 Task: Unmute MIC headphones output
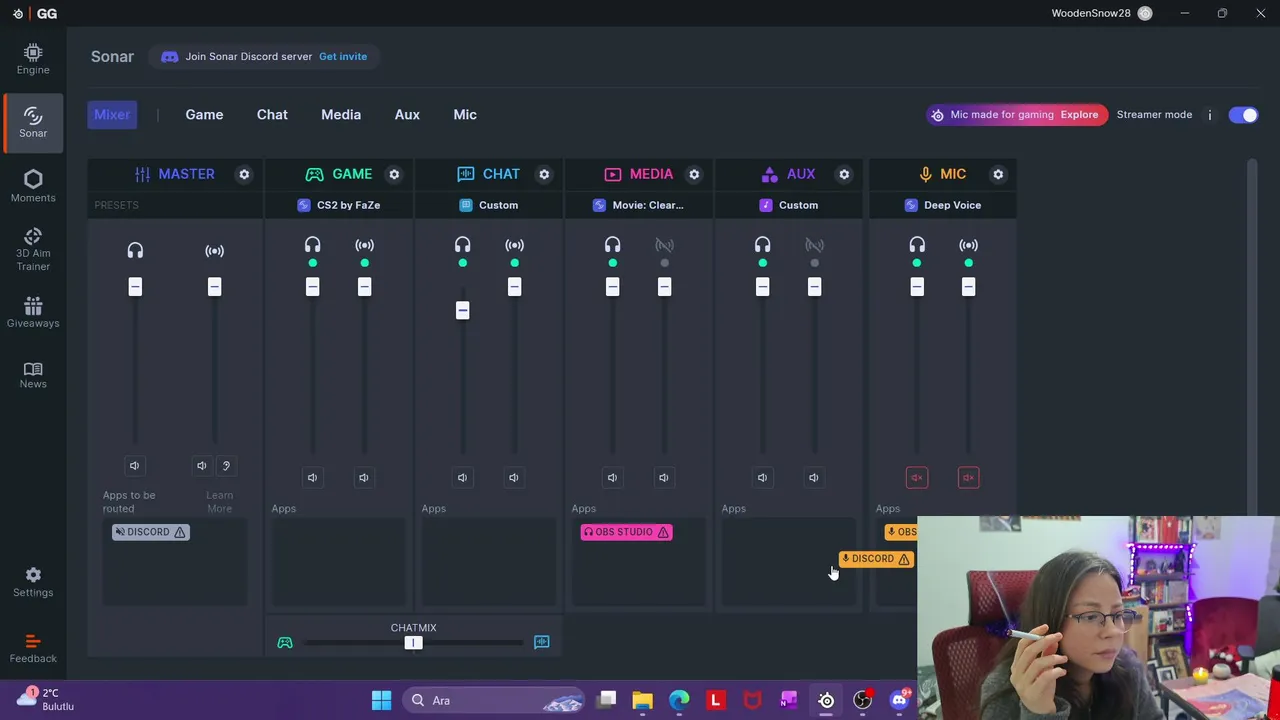(x=917, y=477)
